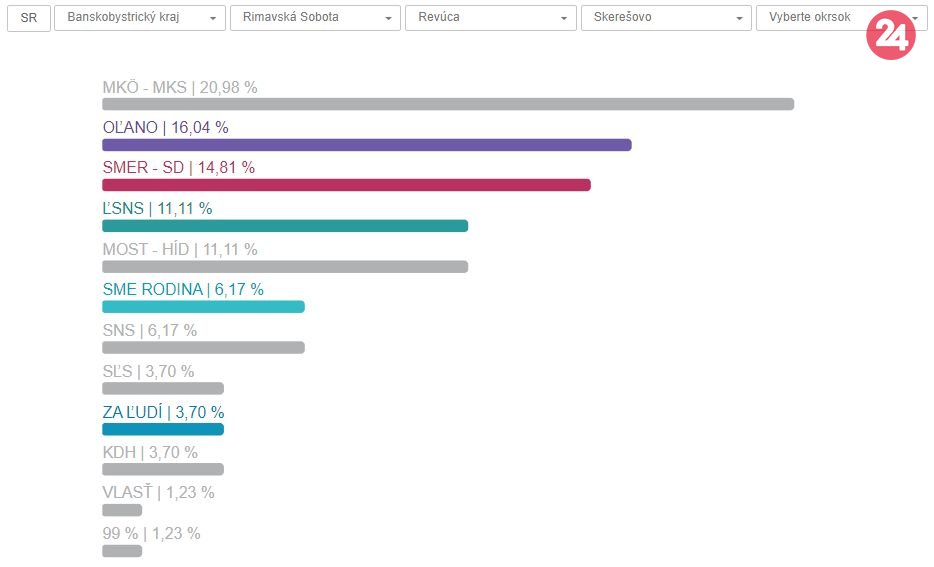Viewport: 934px width, 567px height.
Task: Click the crimson SMER - SD bar
Action: [x=346, y=185]
